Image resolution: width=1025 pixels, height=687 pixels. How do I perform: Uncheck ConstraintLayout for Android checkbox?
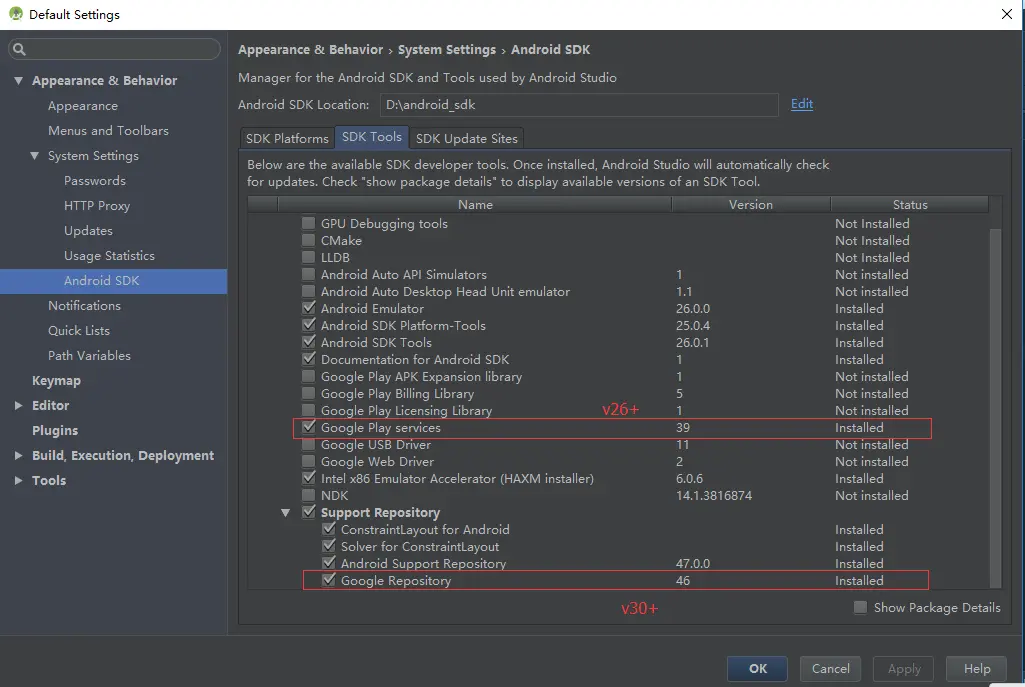pyautogui.click(x=329, y=529)
